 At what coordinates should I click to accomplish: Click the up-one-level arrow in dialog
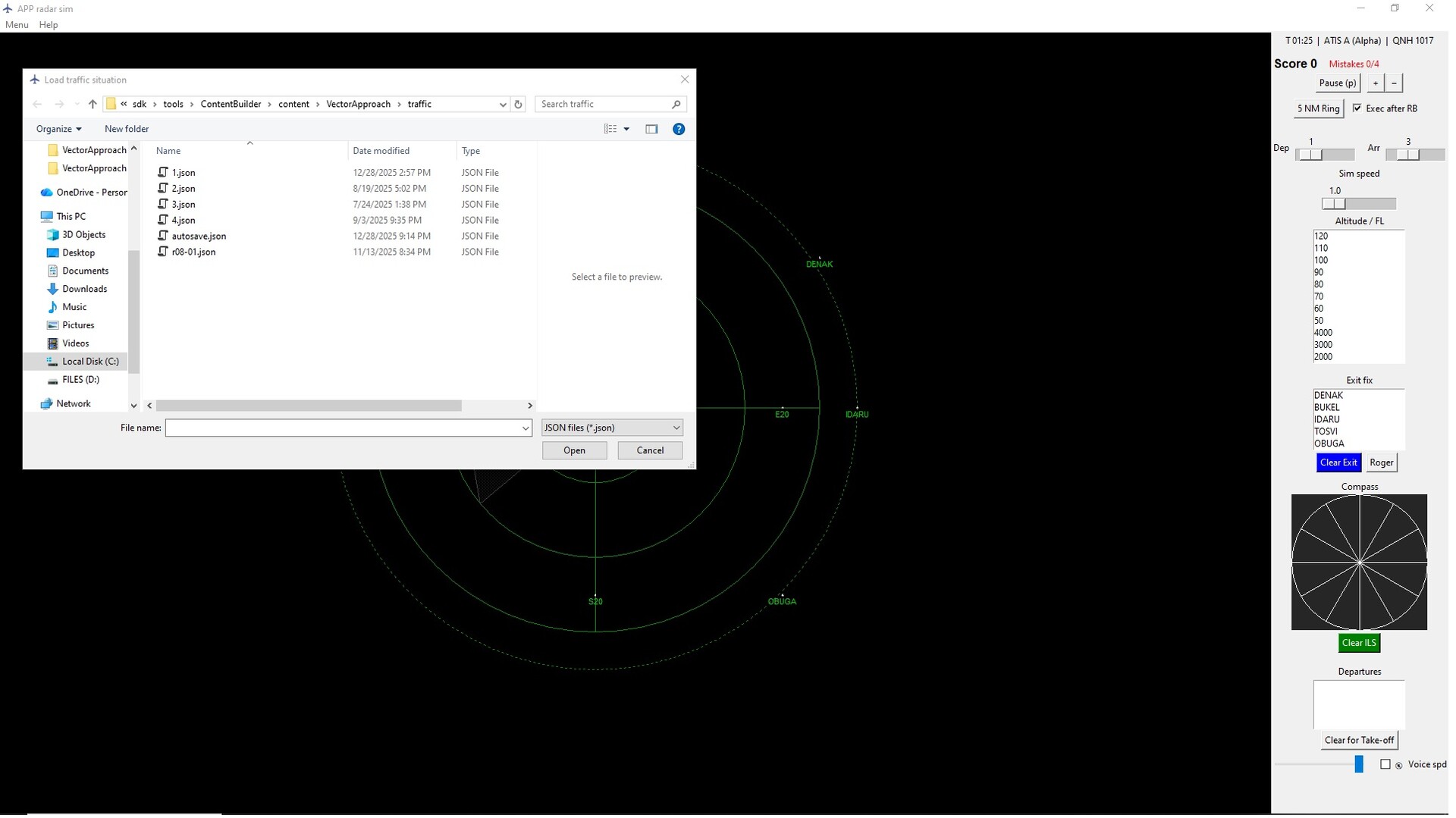(x=93, y=104)
